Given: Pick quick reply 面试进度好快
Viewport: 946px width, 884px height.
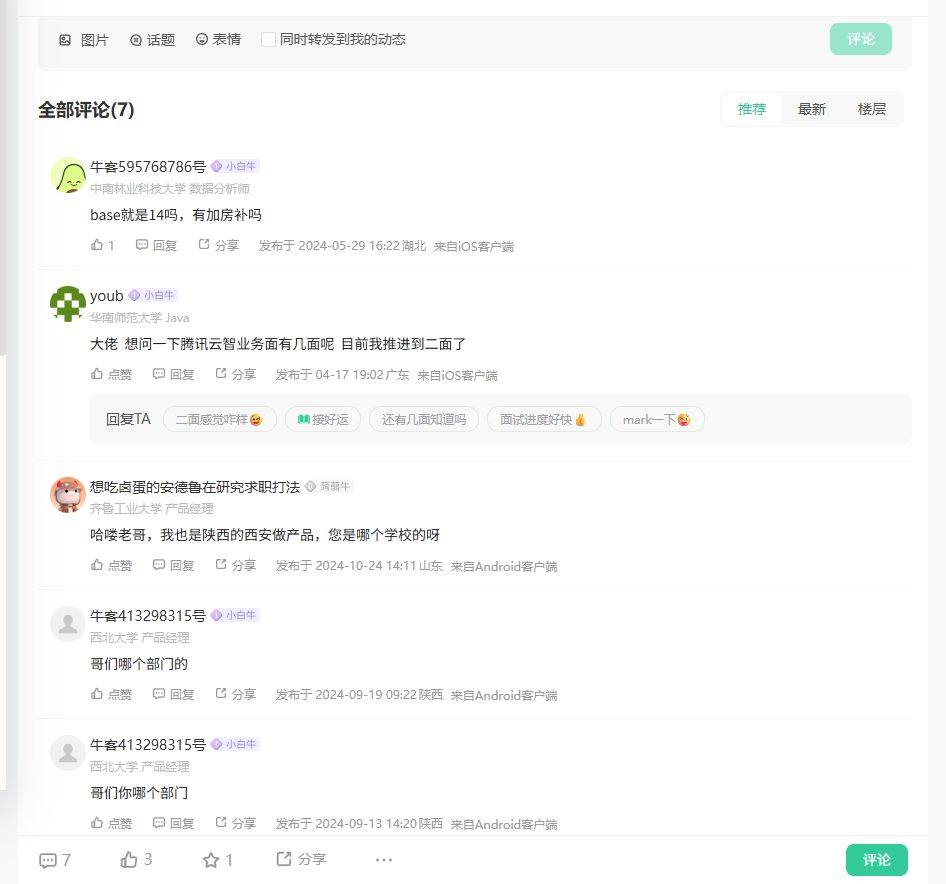Looking at the screenshot, I should click(x=544, y=419).
